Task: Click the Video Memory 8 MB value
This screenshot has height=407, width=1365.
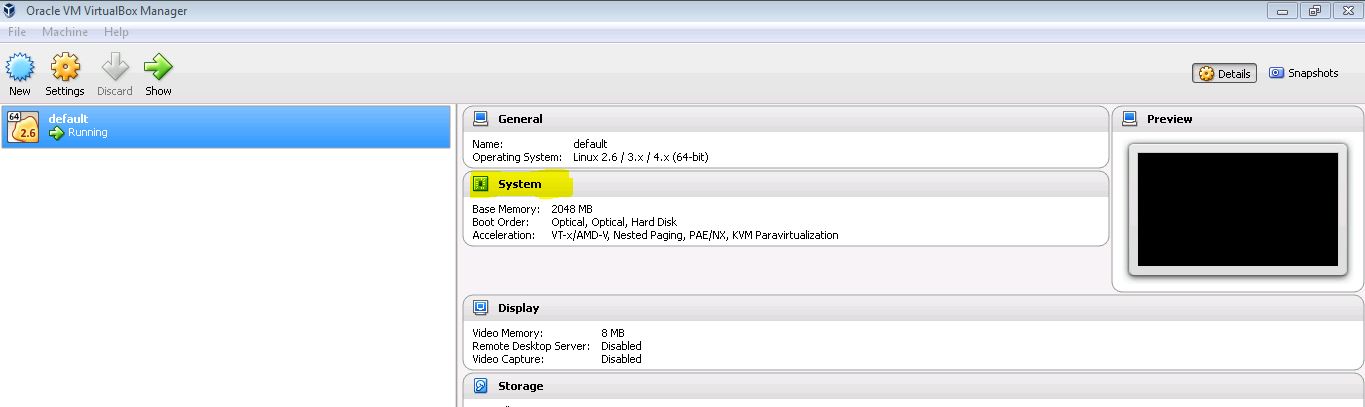Action: click(x=612, y=333)
